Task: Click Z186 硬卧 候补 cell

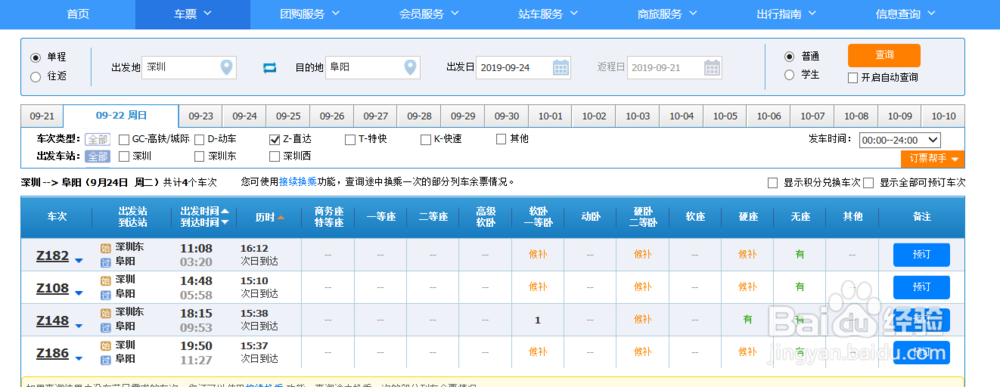Action: coord(642,352)
